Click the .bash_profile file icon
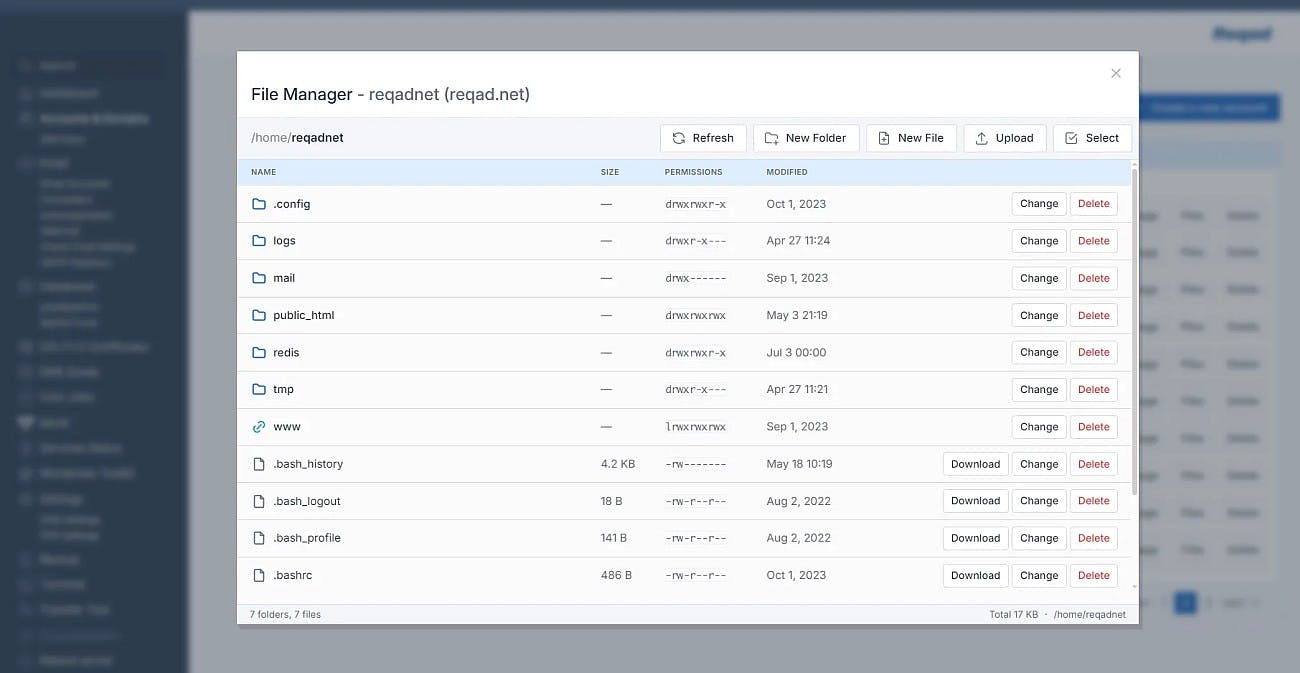Image resolution: width=1300 pixels, height=673 pixels. 259,538
